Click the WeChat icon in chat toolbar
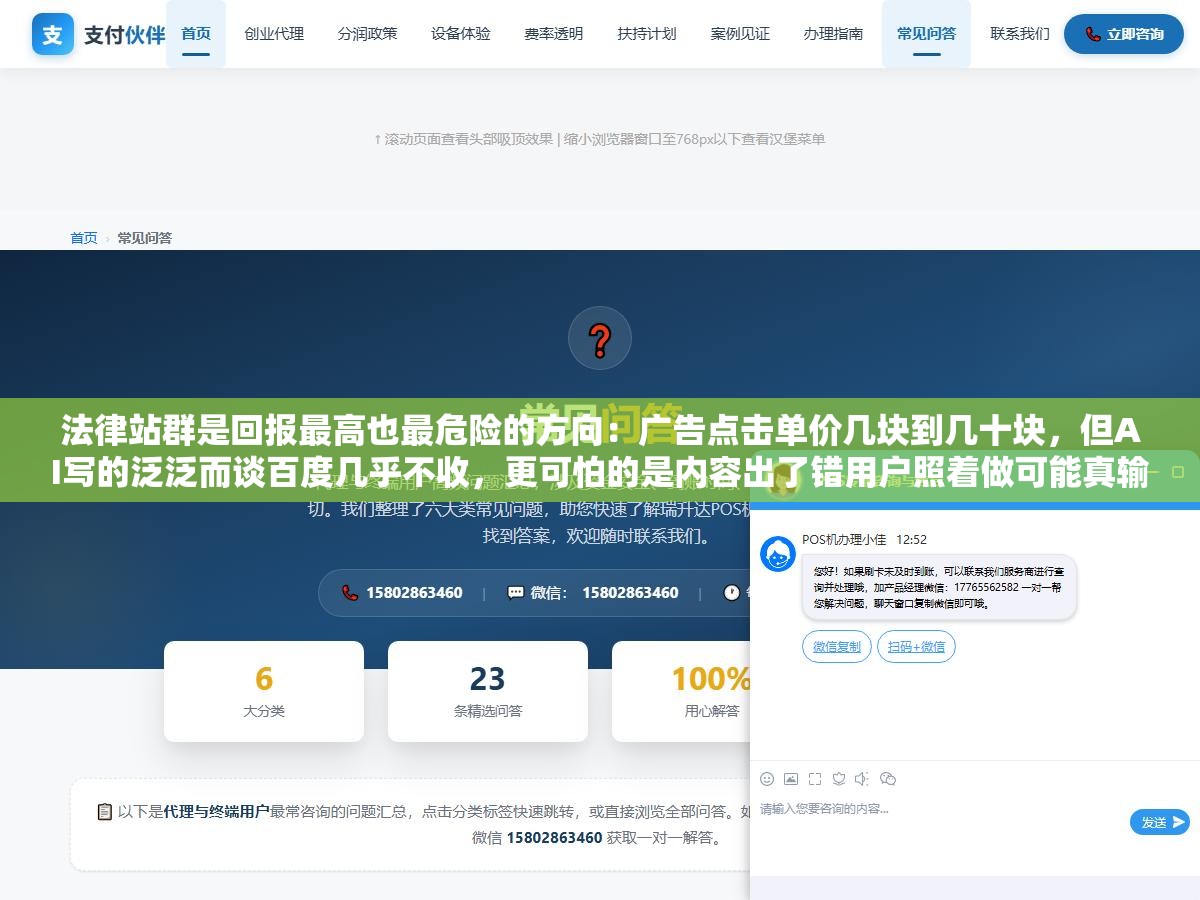1200x900 pixels. click(888, 779)
